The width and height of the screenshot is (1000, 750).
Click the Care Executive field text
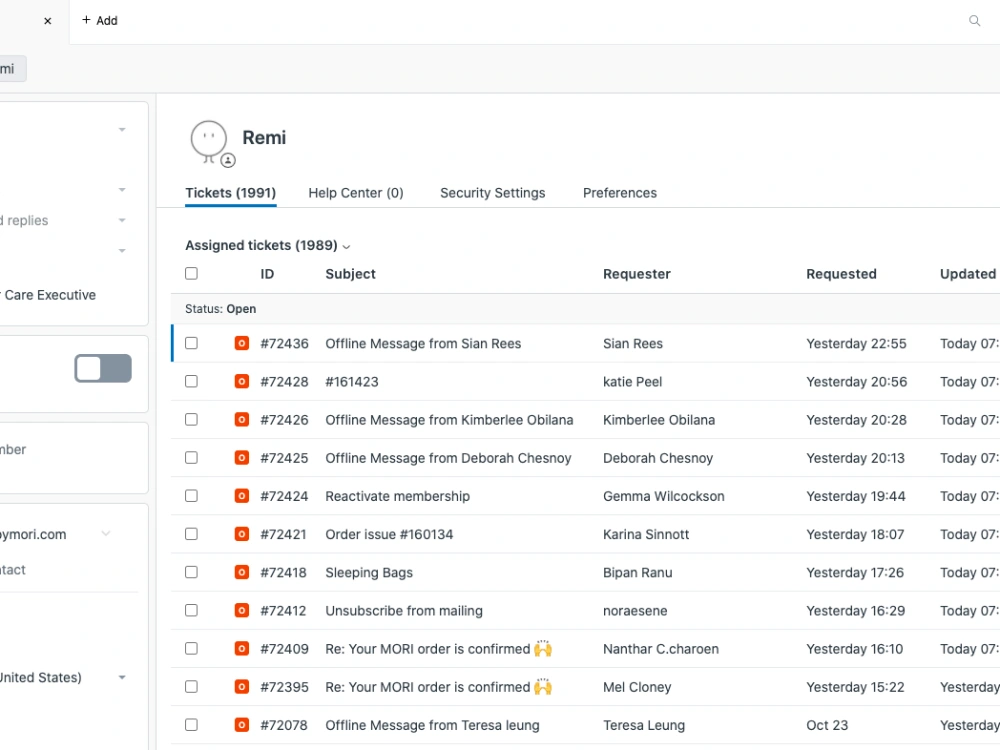coord(48,295)
